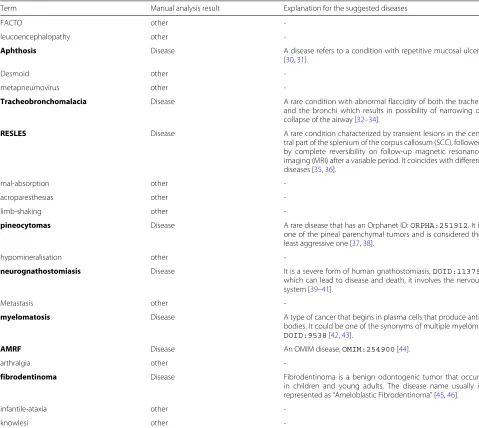The height and width of the screenshot is (428, 479).
Task: Open citation link 36
Action: (329, 169)
